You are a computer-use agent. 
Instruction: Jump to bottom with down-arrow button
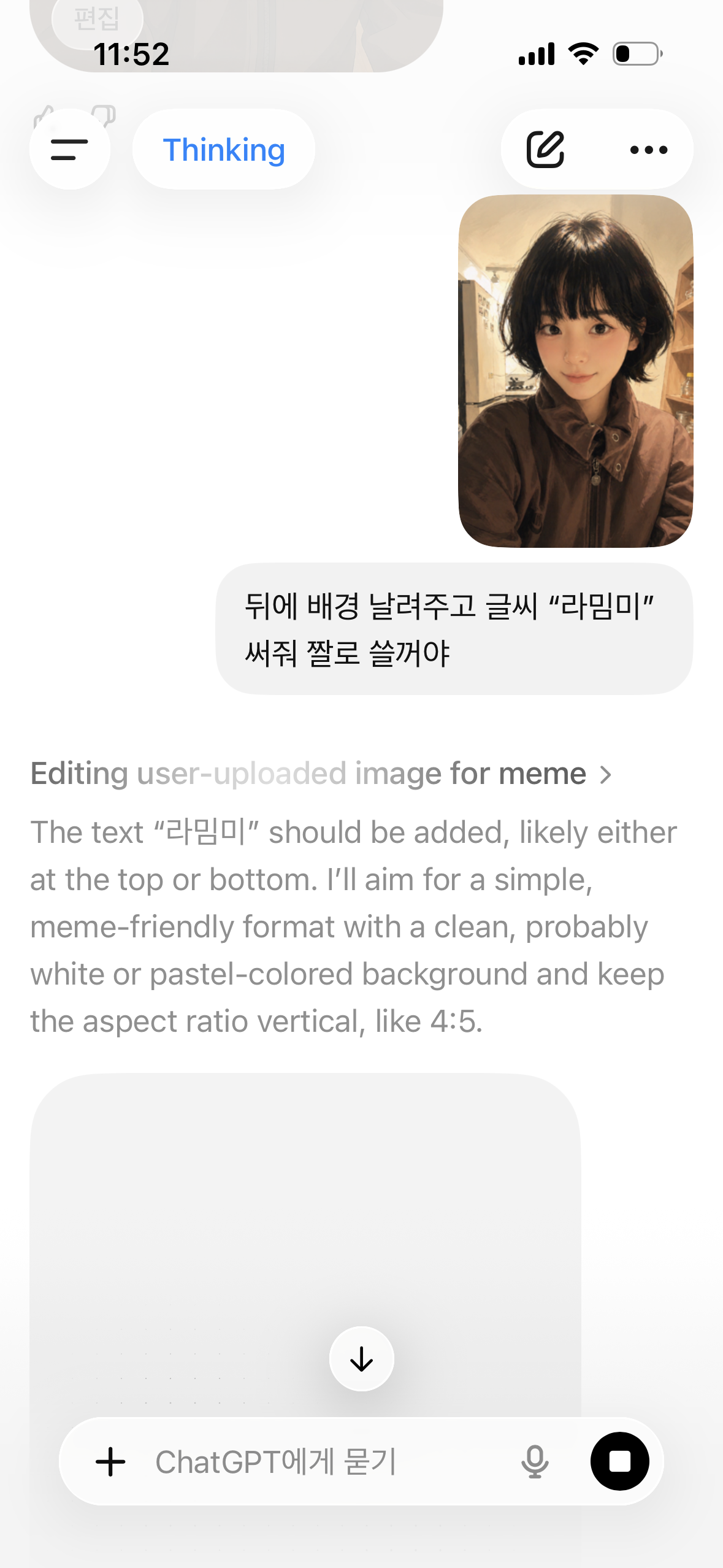362,1359
